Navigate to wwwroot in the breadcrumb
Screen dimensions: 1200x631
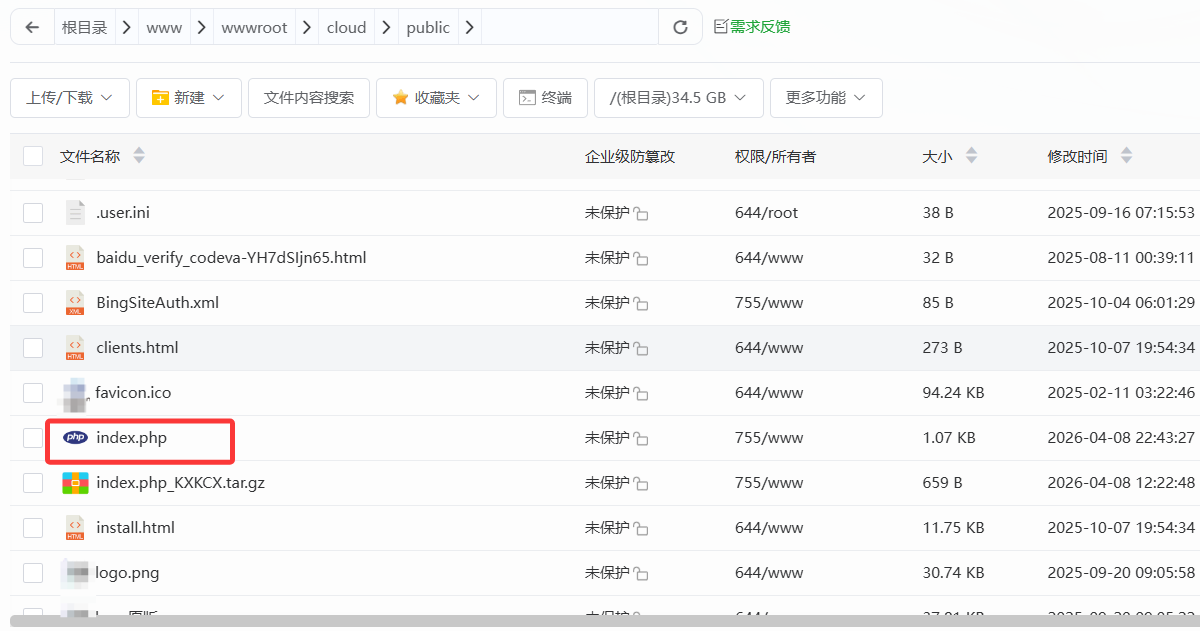254,28
